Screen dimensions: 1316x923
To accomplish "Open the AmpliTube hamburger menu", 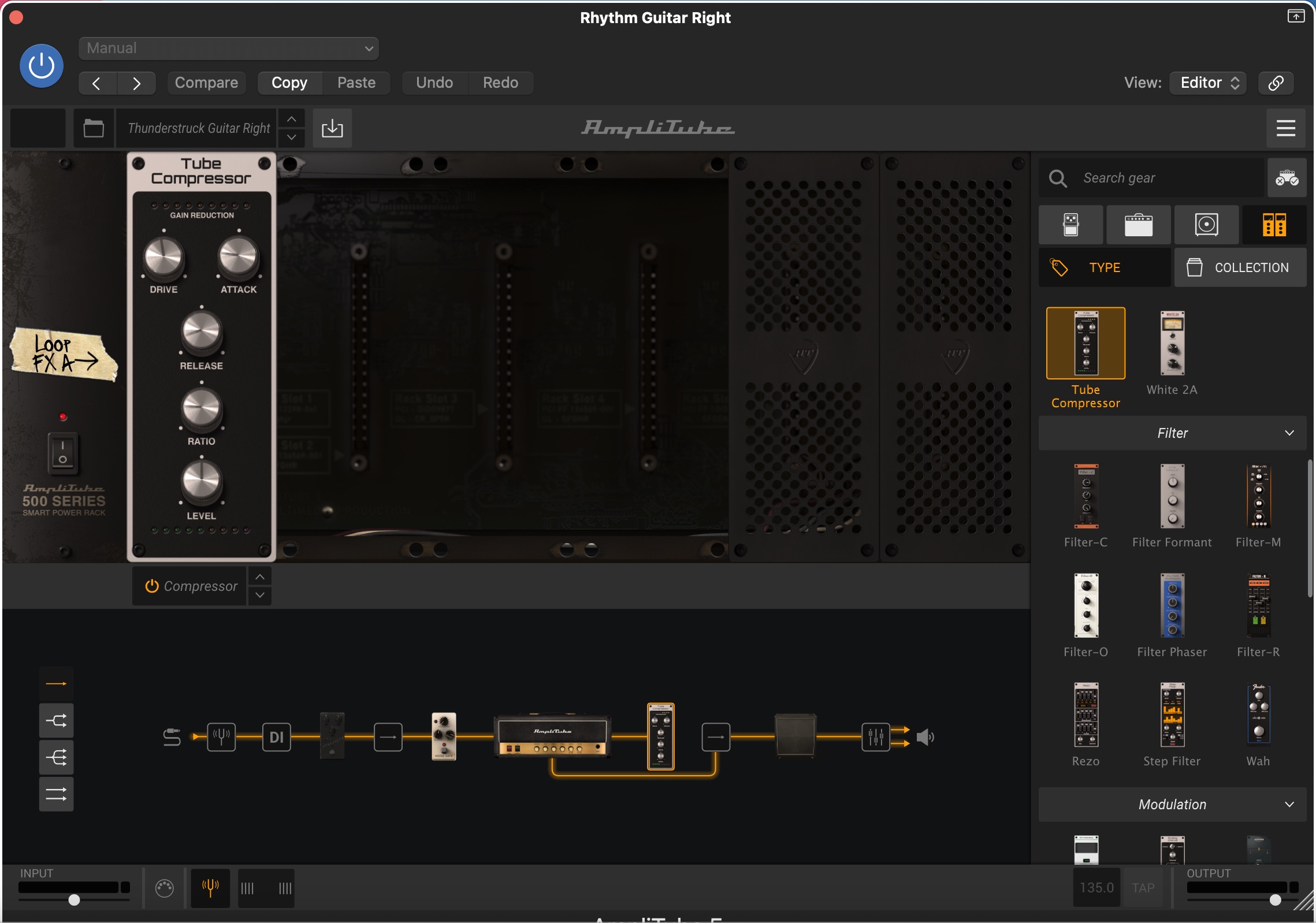I will (x=1285, y=128).
